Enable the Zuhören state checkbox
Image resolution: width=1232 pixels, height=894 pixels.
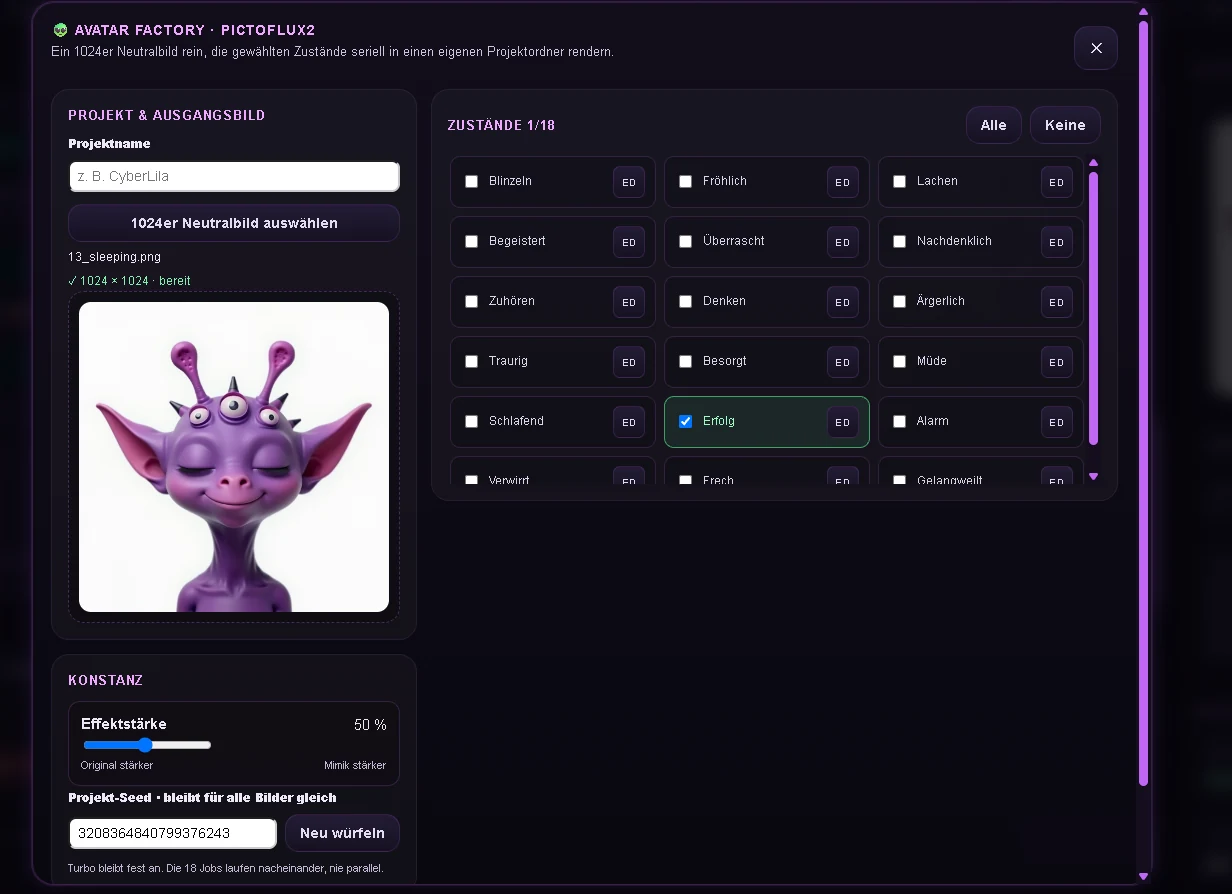(472, 302)
